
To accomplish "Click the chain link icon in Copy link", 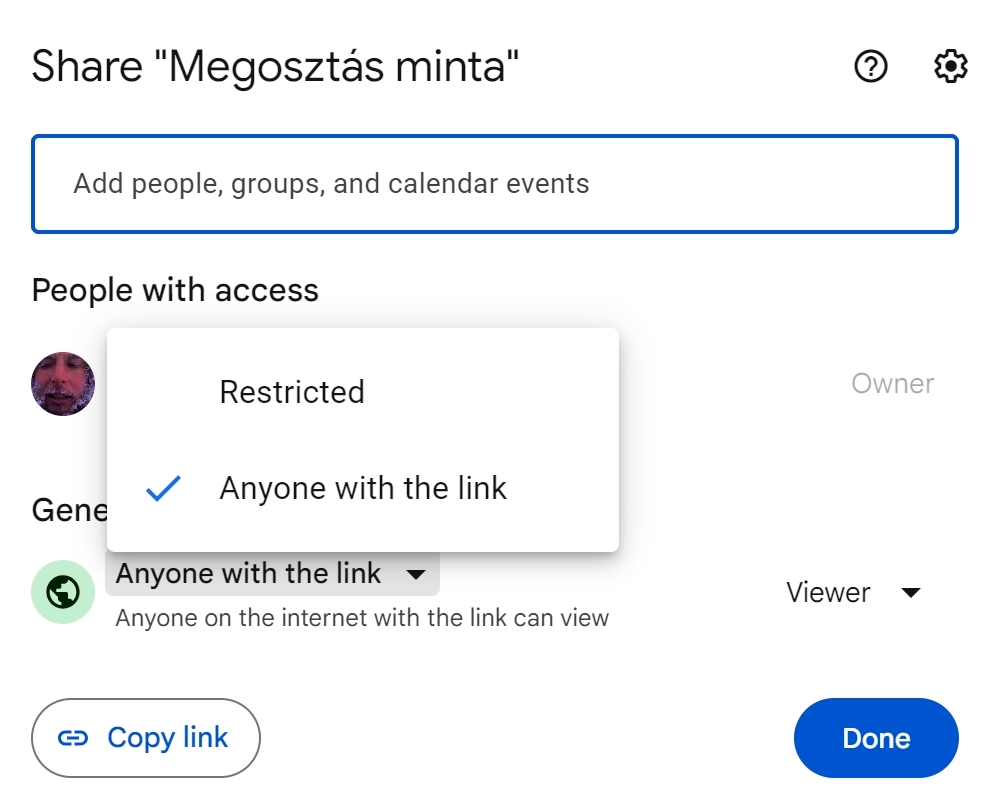I will 74,739.
